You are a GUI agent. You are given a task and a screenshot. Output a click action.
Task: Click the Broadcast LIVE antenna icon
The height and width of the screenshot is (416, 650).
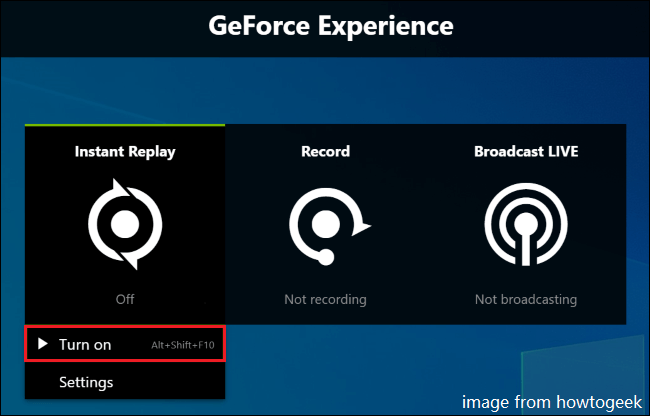click(x=526, y=224)
